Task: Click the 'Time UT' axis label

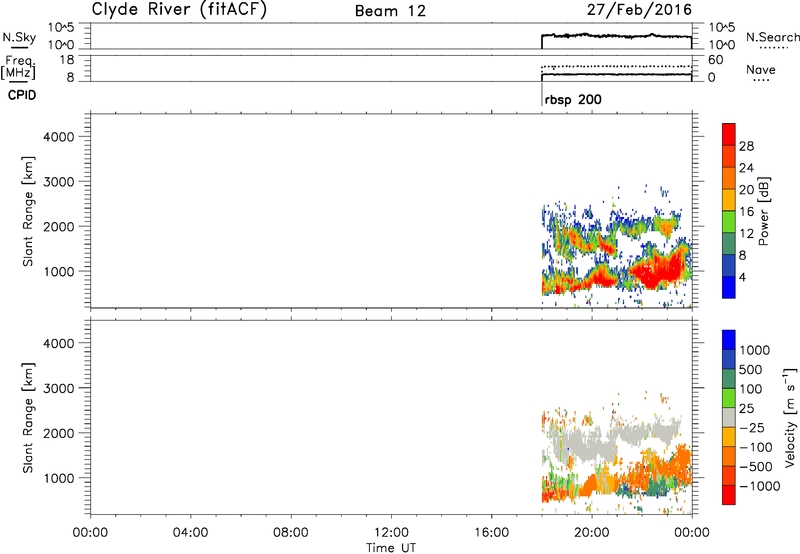Action: [x=391, y=548]
